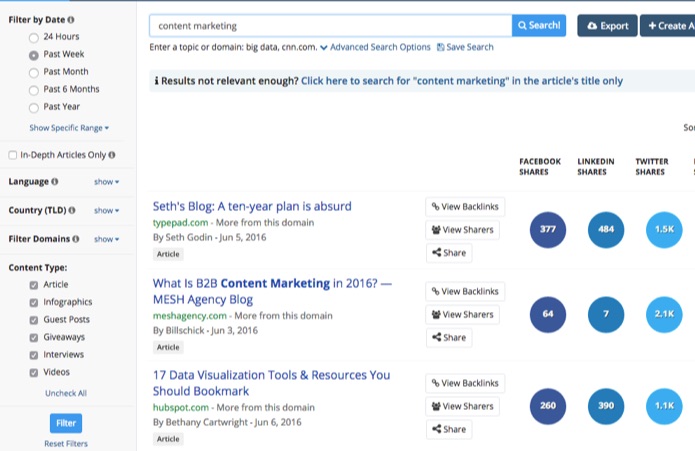695x451 pixels.
Task: Click the Export button
Action: 607,26
